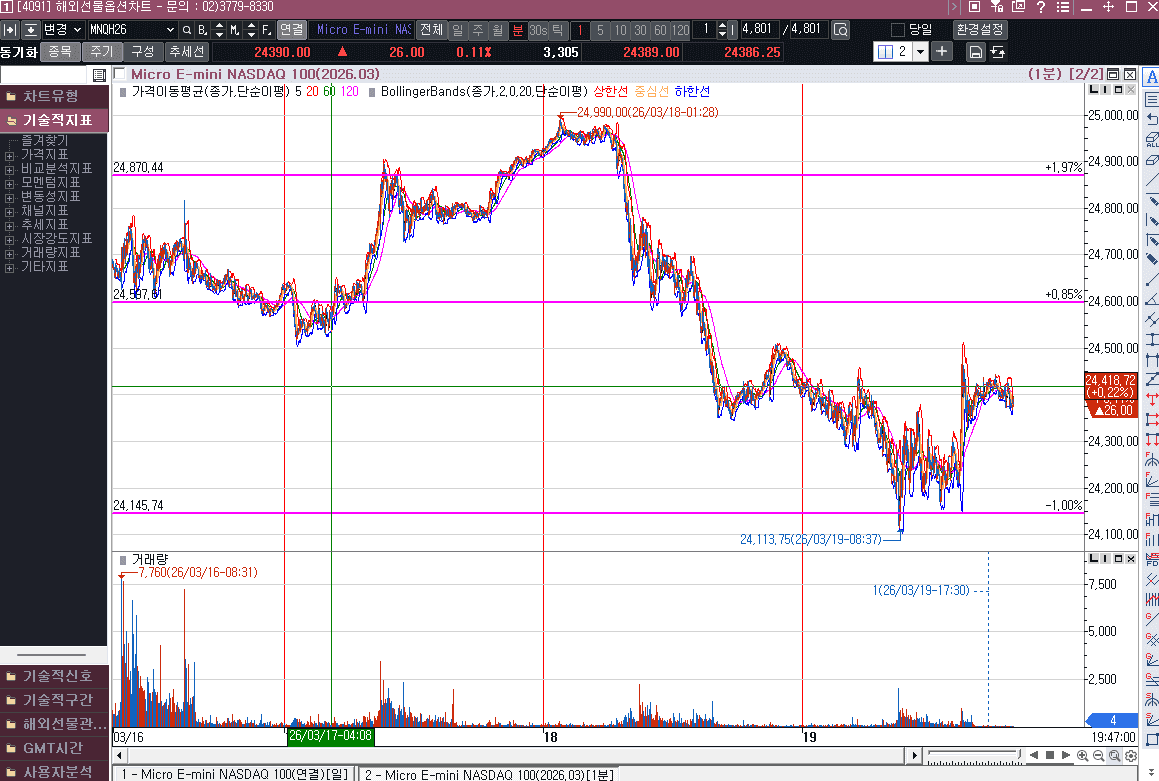Click the 환경설정 button
The height and width of the screenshot is (781, 1159).
(x=980, y=30)
